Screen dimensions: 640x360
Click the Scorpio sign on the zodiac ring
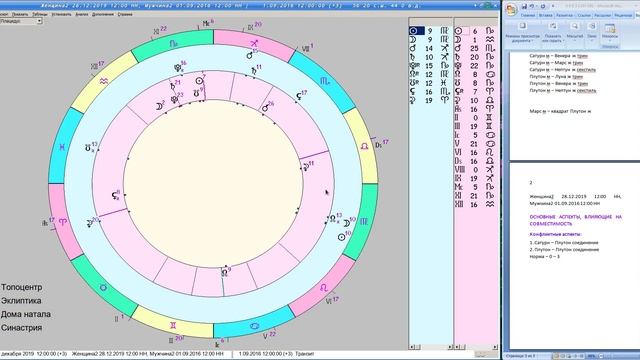tap(325, 81)
